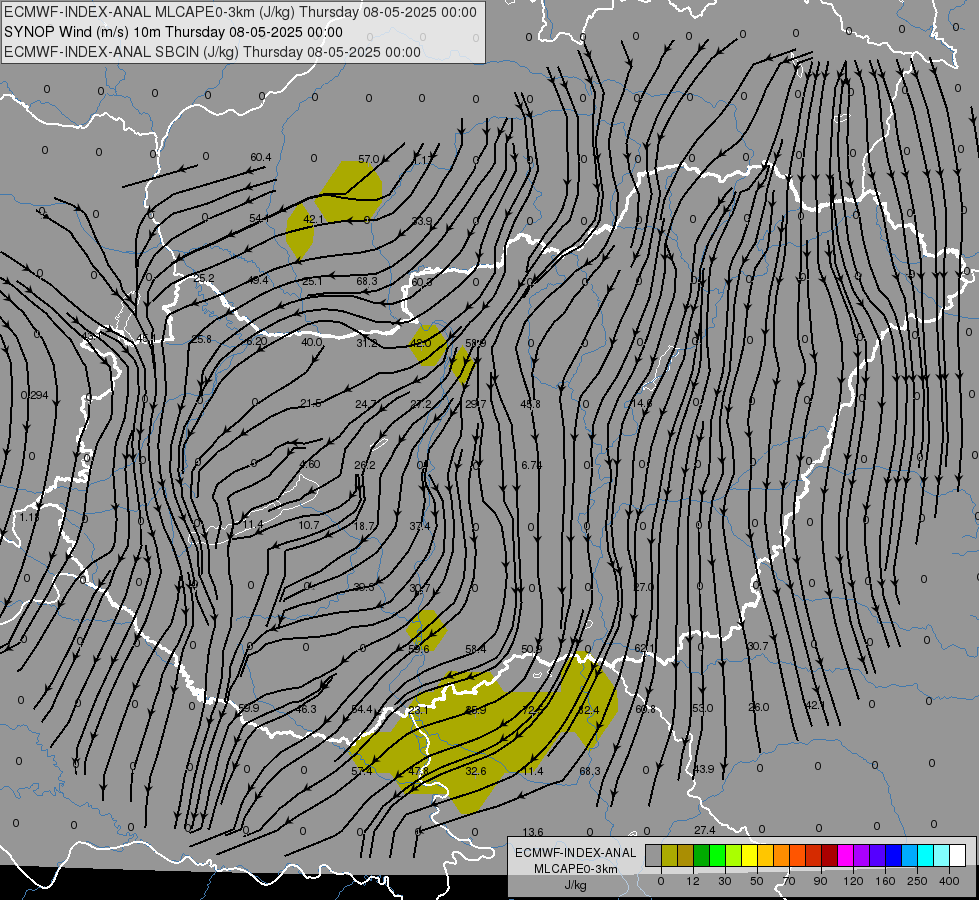Click the grid value 40.0
Viewport: 979px width, 900px height.
312,342
